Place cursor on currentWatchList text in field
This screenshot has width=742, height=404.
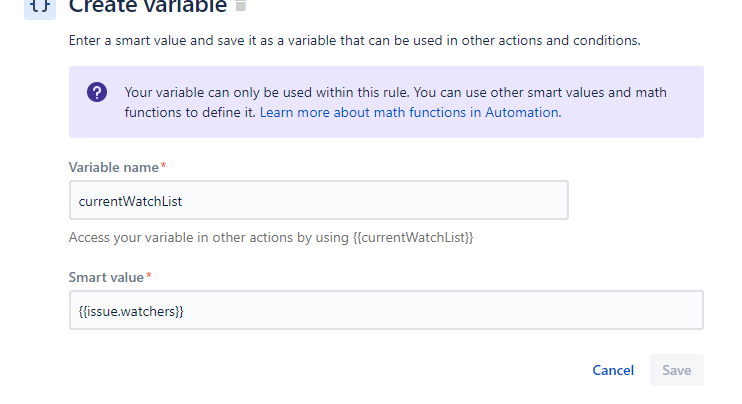[x=130, y=202]
